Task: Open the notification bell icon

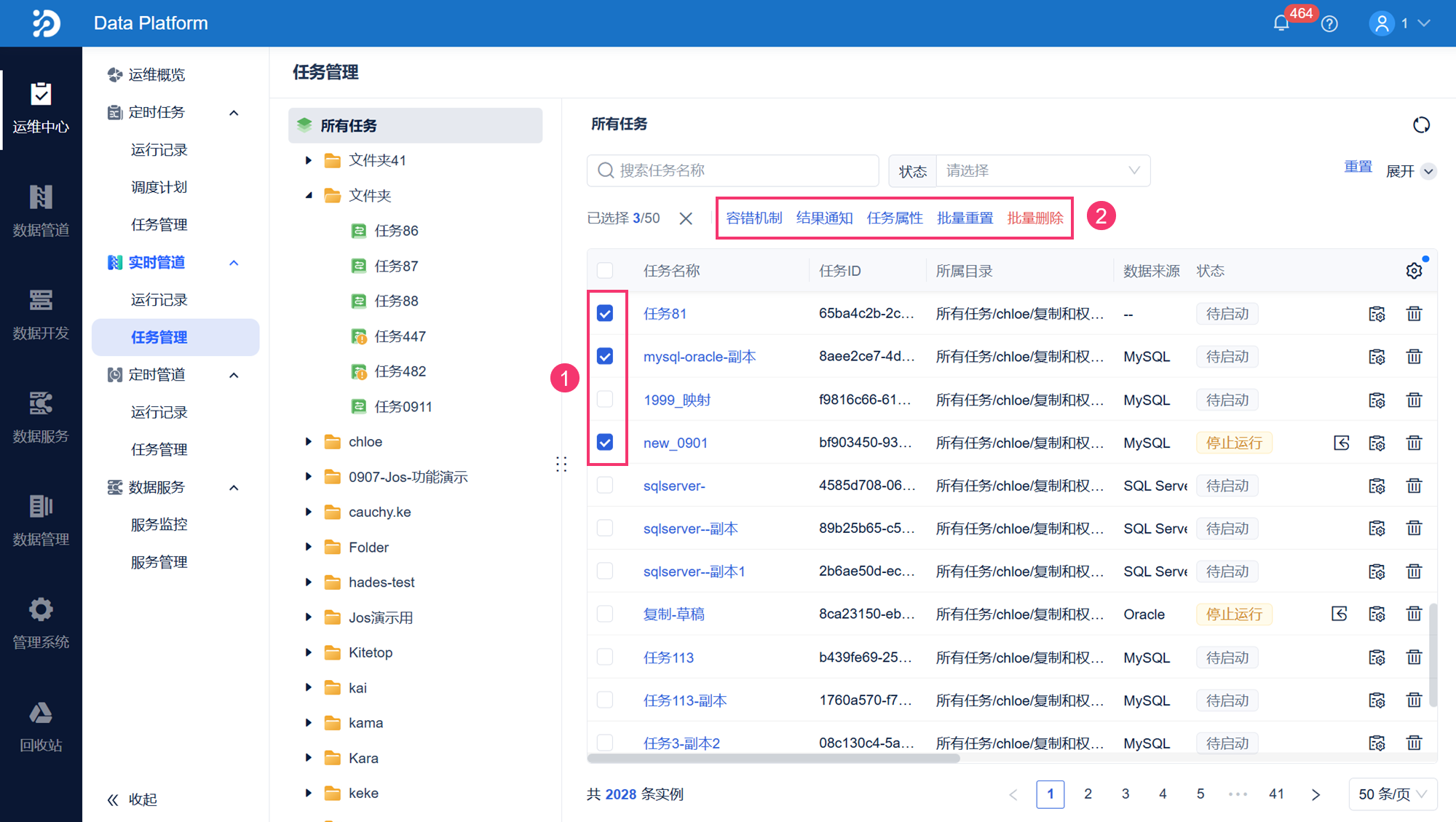Action: (1281, 23)
